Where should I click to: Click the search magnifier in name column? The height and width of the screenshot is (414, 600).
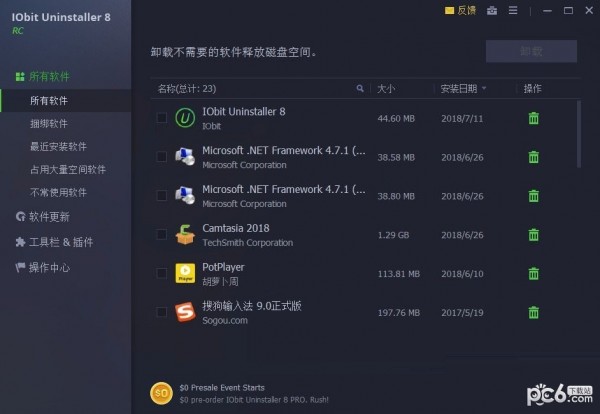pyautogui.click(x=360, y=88)
